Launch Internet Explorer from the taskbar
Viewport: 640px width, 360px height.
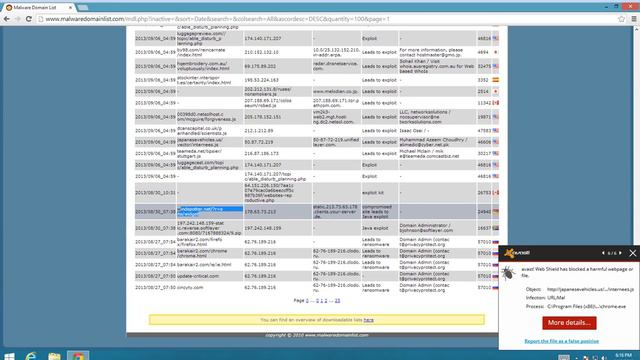click(x=31, y=356)
